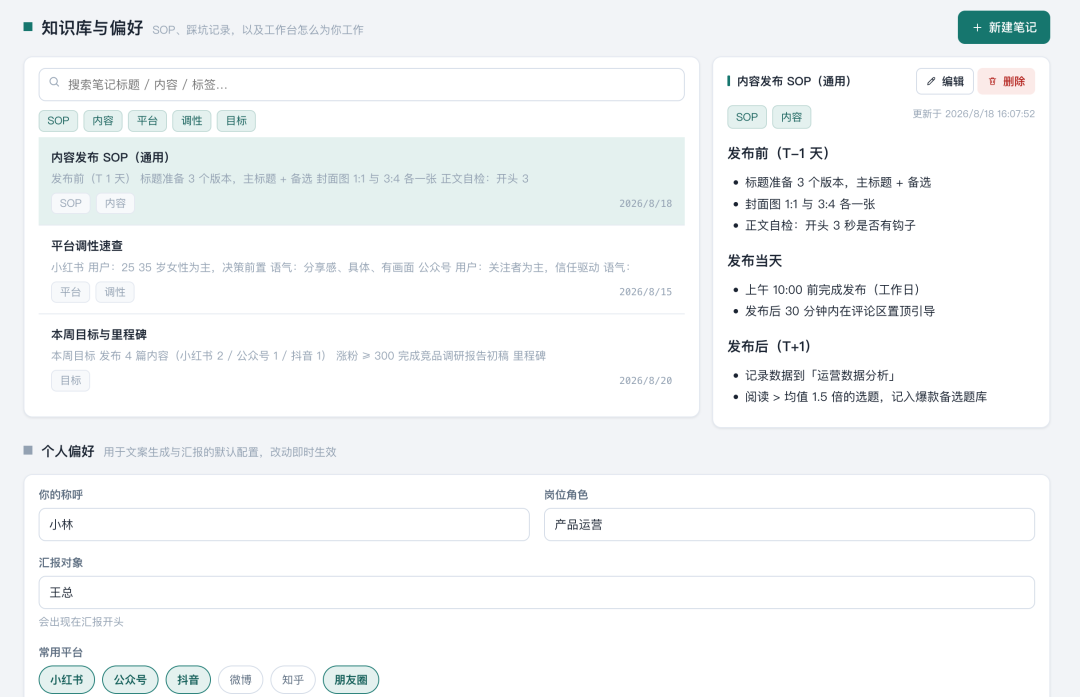
Task: Click bullet 标题准备 3 个版本
Action: [838, 183]
